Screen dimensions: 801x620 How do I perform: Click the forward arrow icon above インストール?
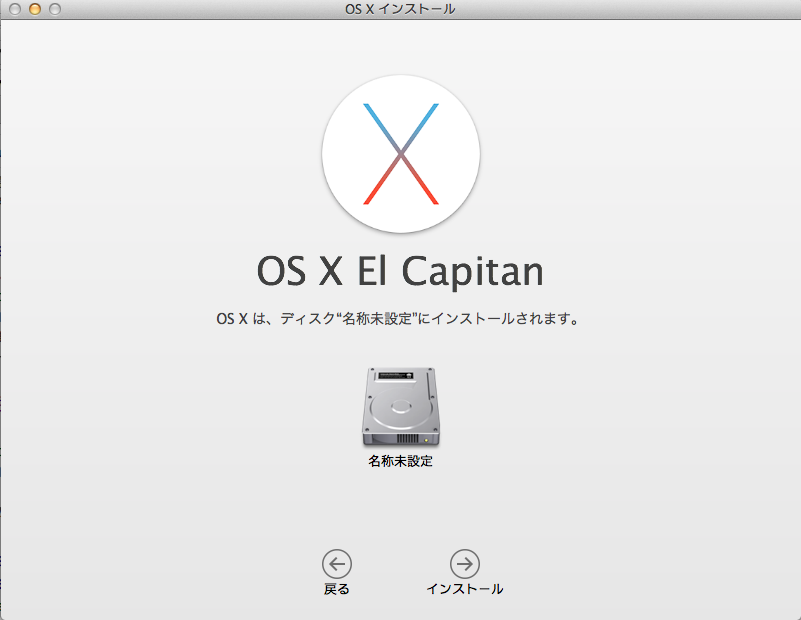[x=465, y=564]
